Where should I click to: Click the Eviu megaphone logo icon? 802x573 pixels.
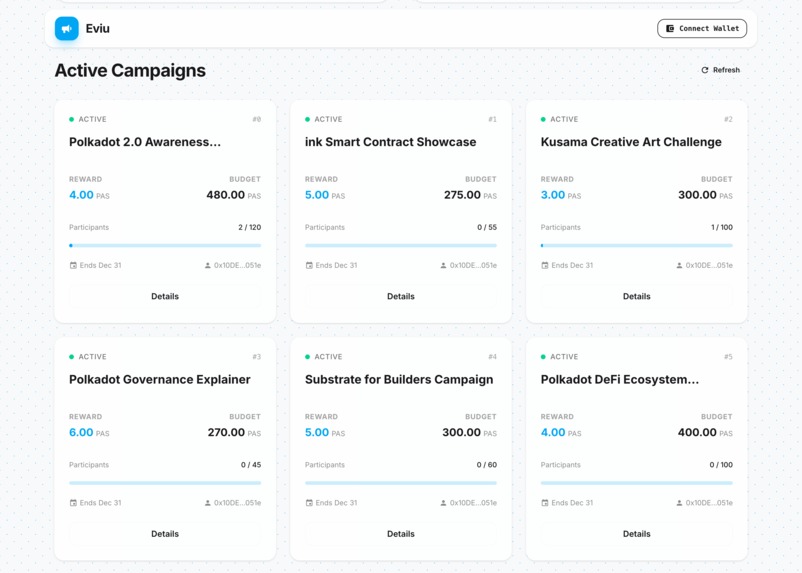pos(66,29)
